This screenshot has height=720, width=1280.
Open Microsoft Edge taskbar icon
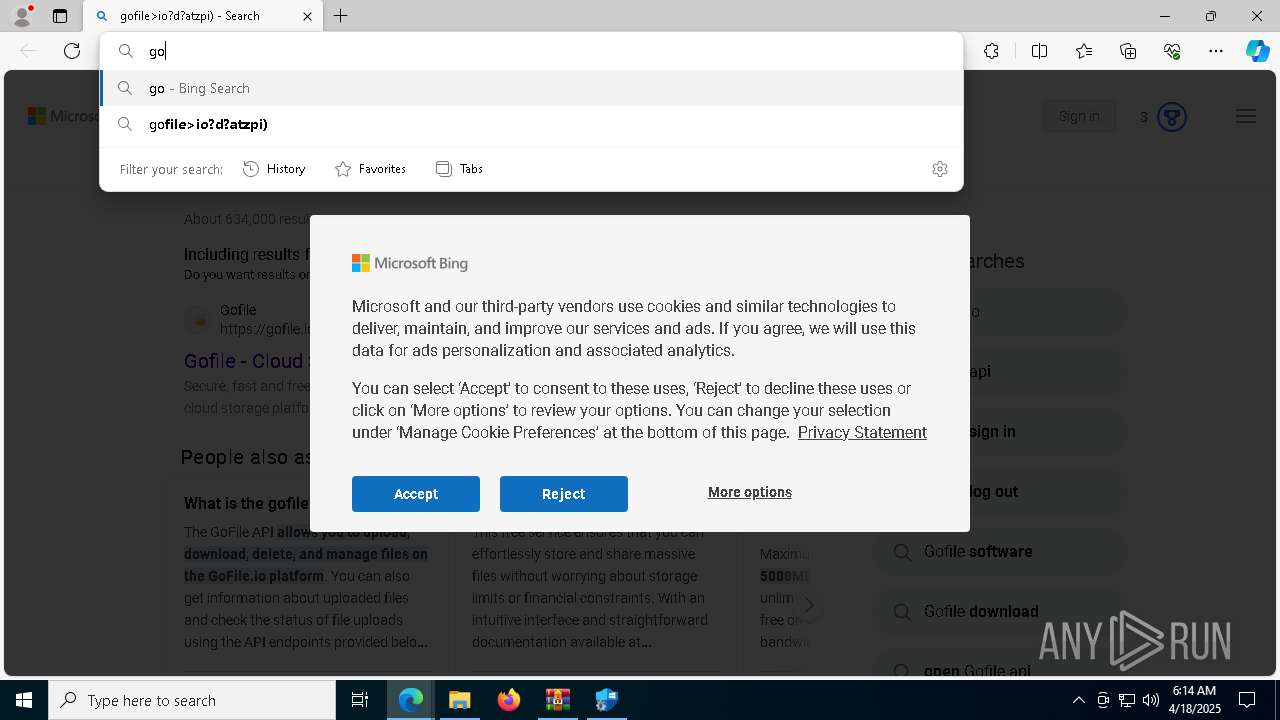411,700
